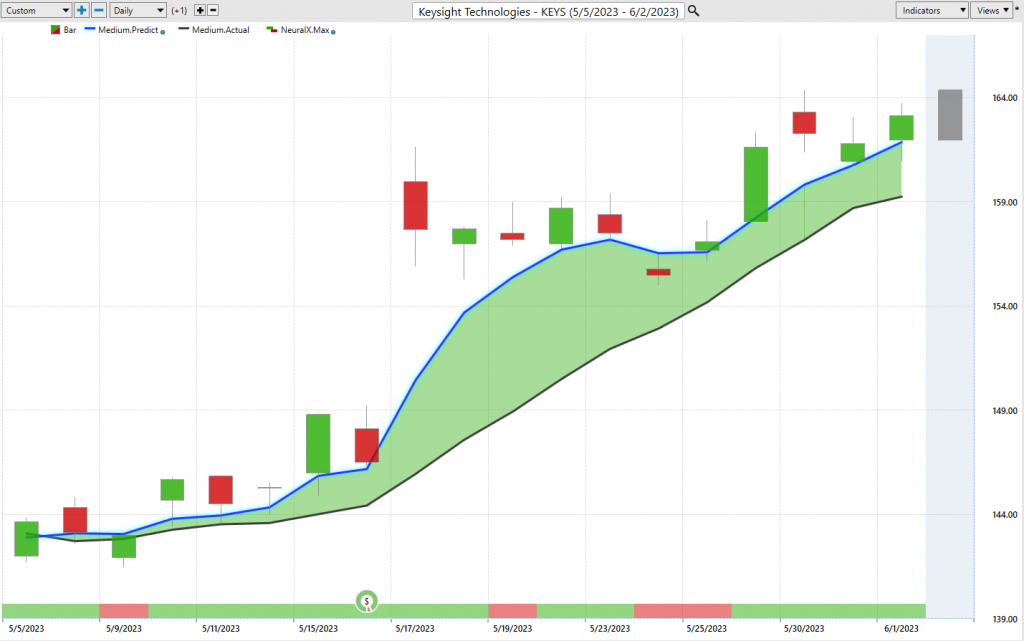
Task: Click the dot beside NeuralX.Max
Action: (x=333, y=32)
